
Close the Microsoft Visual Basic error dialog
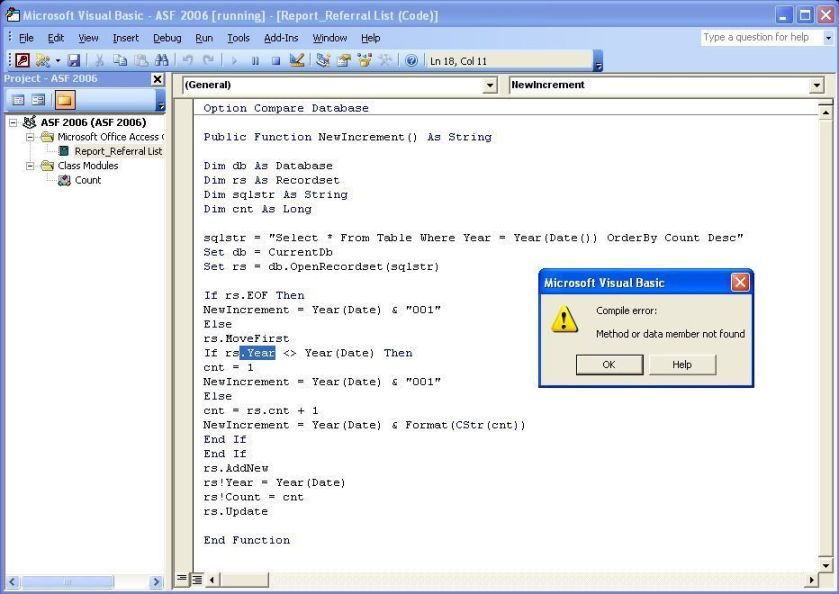click(739, 282)
